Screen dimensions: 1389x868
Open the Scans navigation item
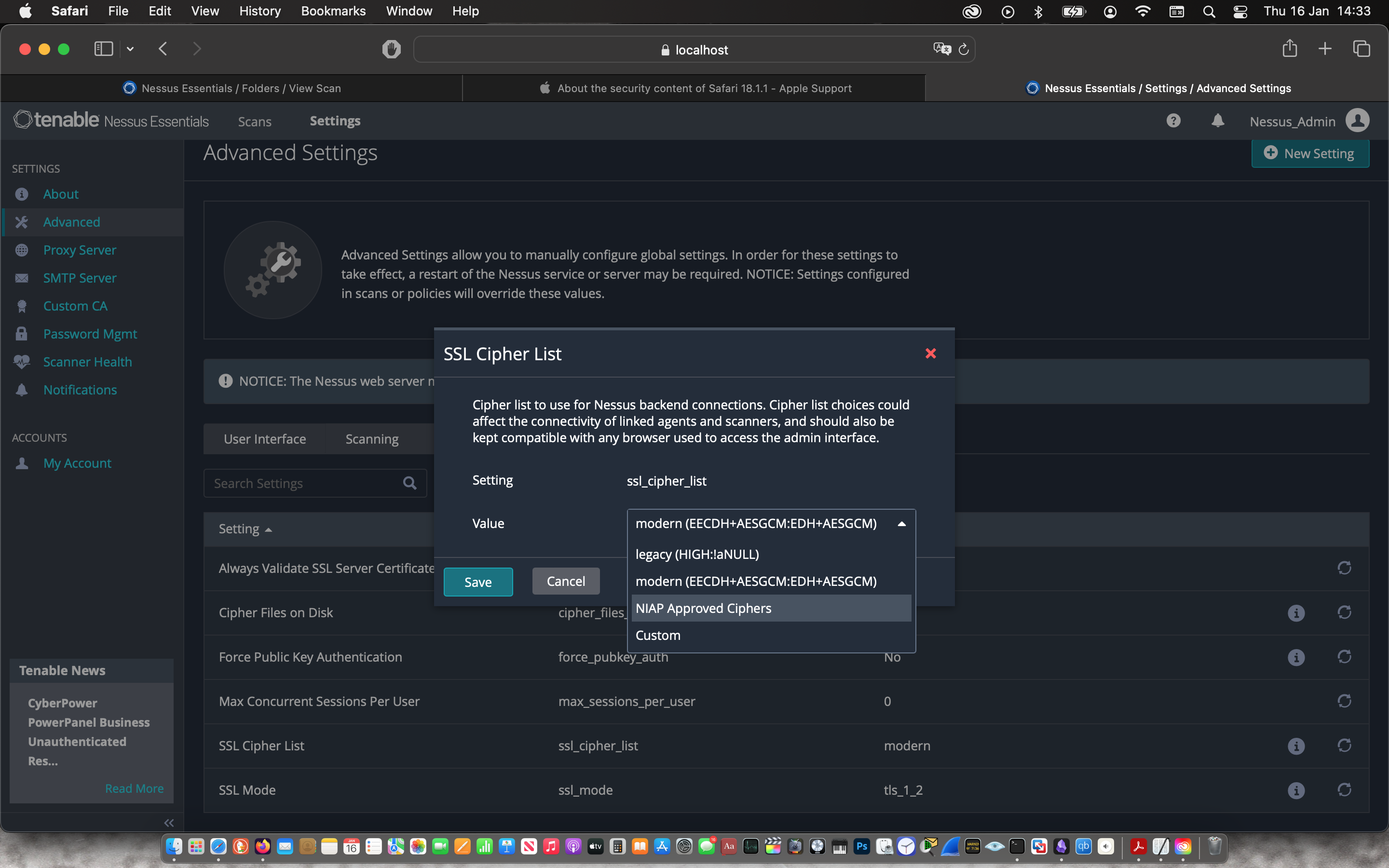pyautogui.click(x=254, y=121)
